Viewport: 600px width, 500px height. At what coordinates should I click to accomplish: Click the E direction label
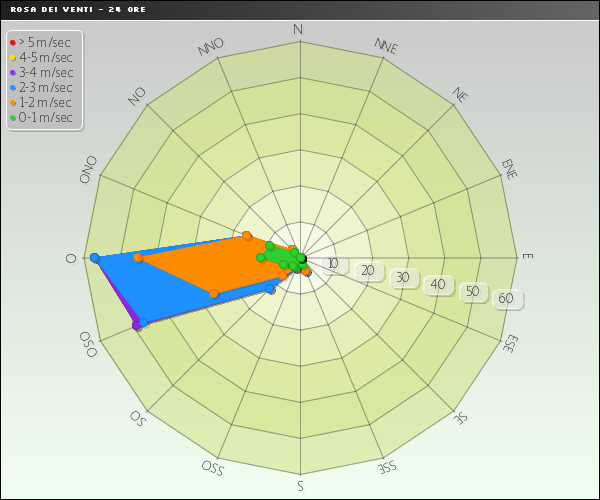click(x=528, y=256)
